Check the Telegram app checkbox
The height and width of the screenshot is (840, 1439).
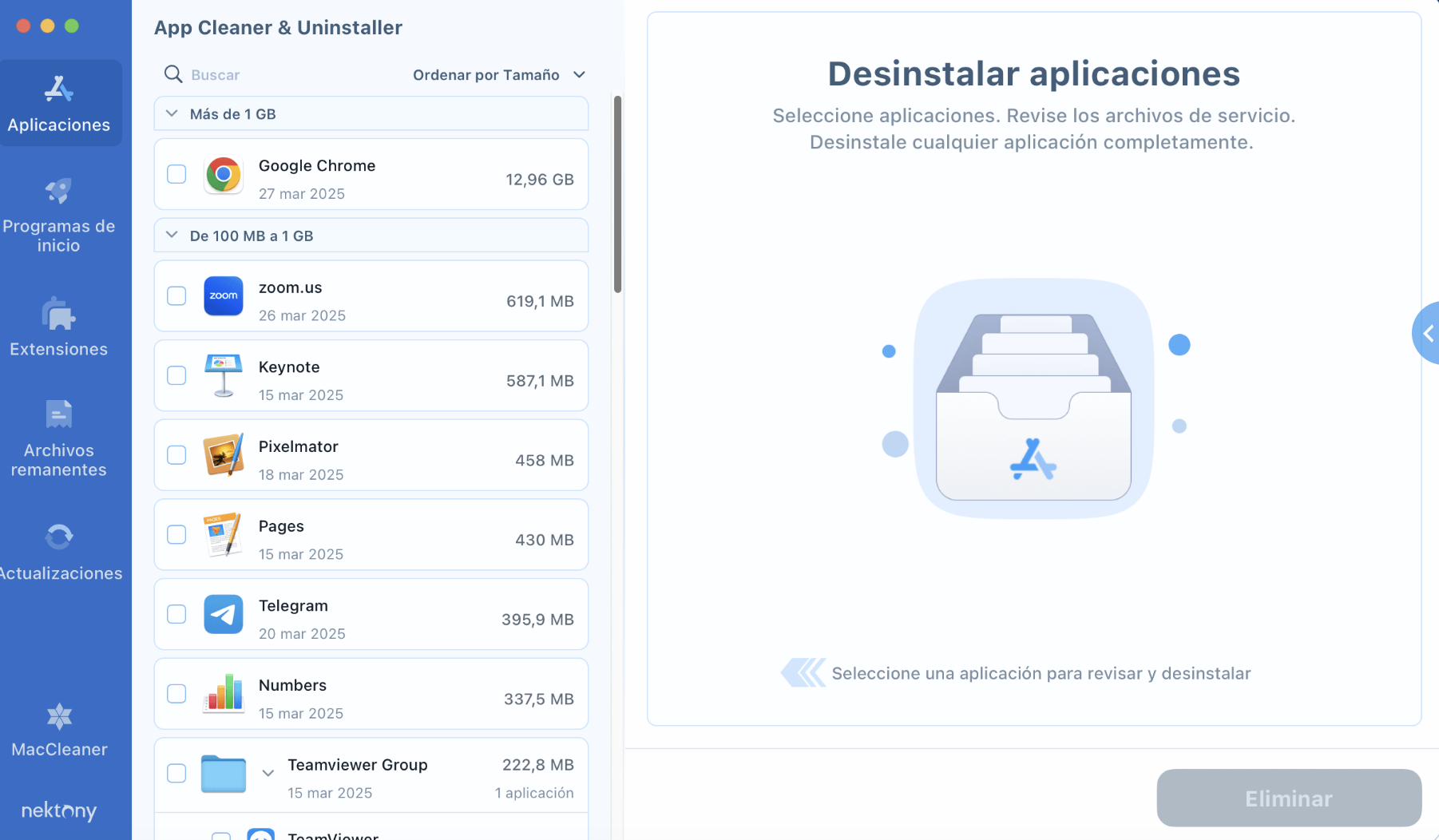pos(176,615)
